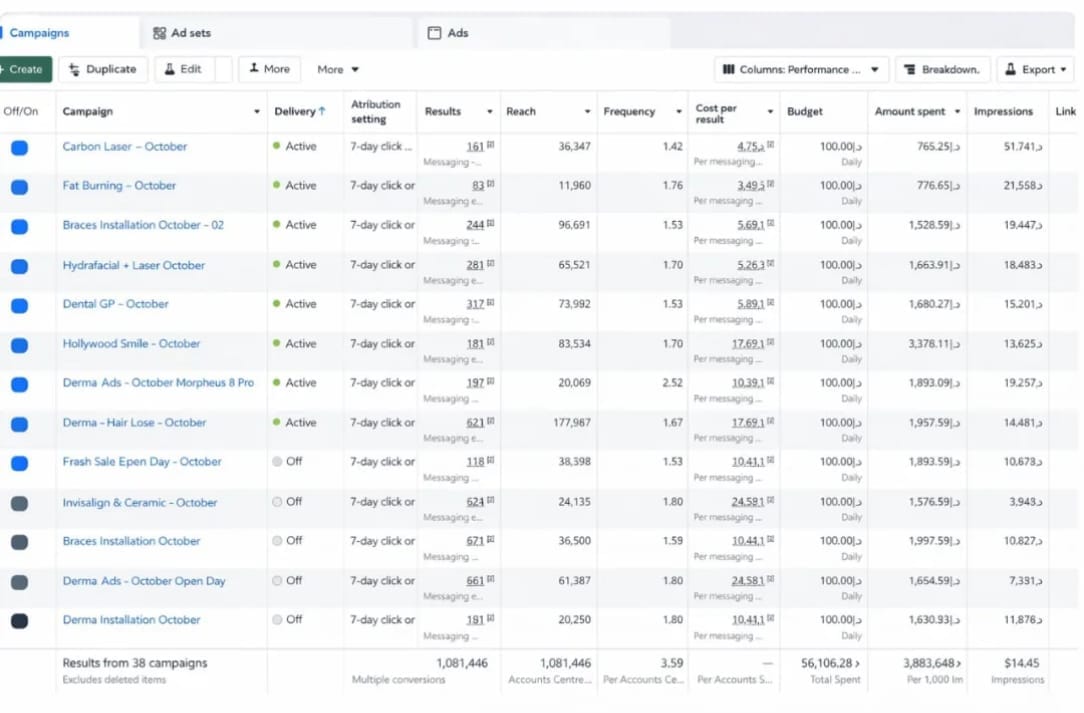Click the cost info icon beside 3.49
Screen dimensions: 1084x713
click(x=771, y=185)
